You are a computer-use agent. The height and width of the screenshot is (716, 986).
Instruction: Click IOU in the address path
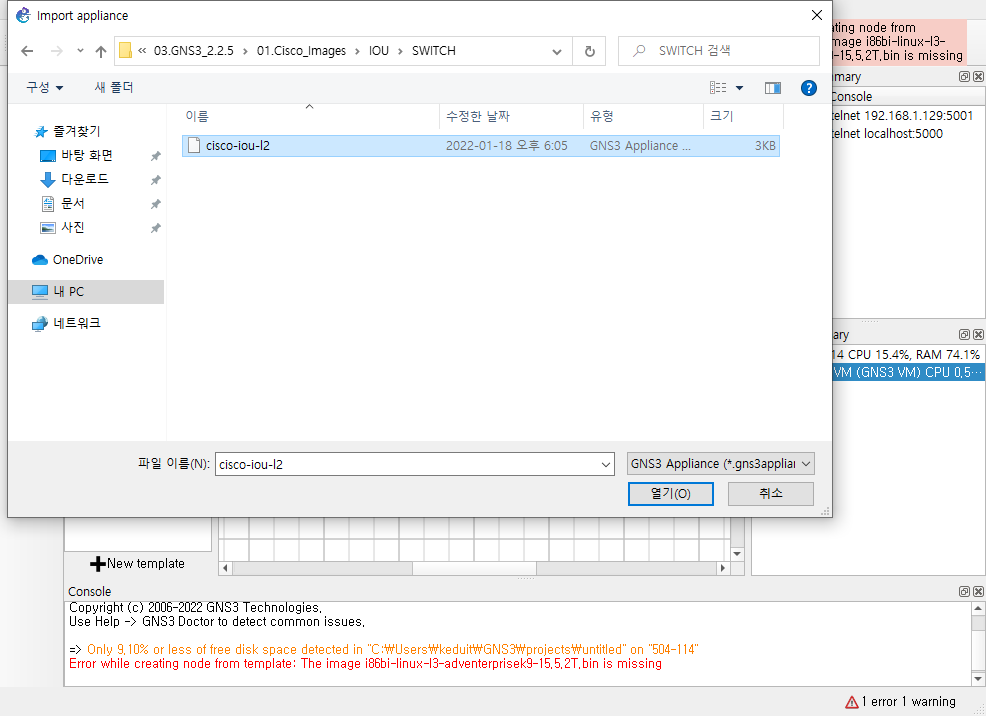click(x=379, y=51)
